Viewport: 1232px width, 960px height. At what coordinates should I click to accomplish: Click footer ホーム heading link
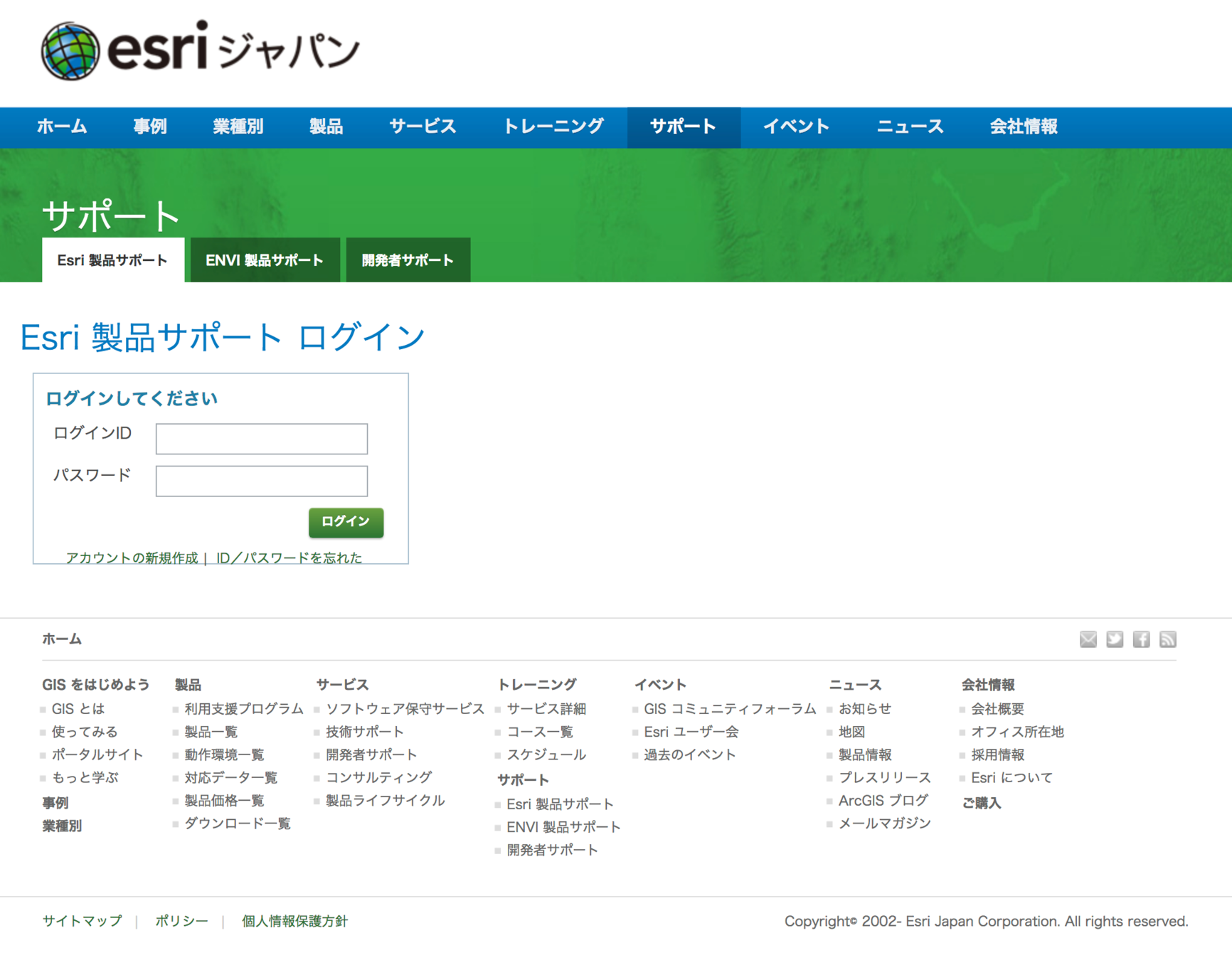(62, 639)
